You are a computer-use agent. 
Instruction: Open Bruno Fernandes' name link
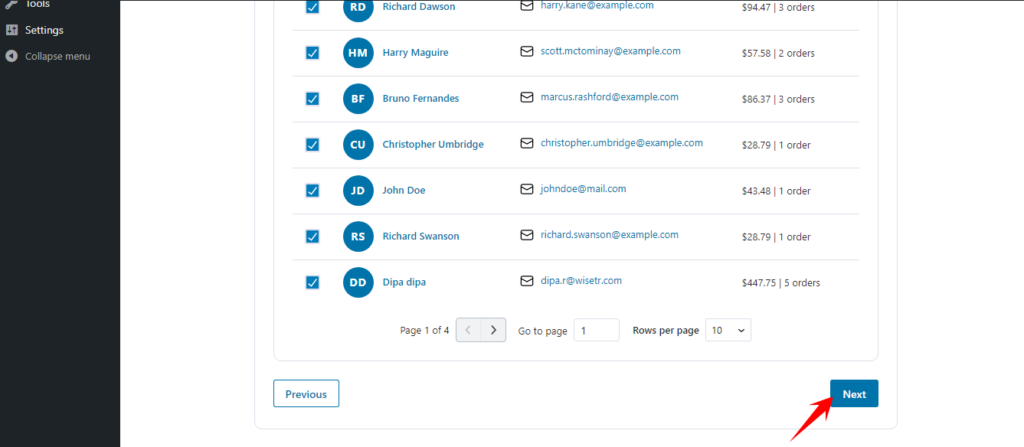(421, 99)
